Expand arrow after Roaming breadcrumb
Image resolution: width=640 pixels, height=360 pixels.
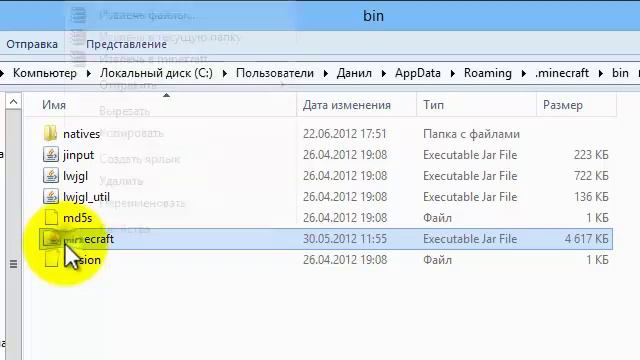(523, 73)
